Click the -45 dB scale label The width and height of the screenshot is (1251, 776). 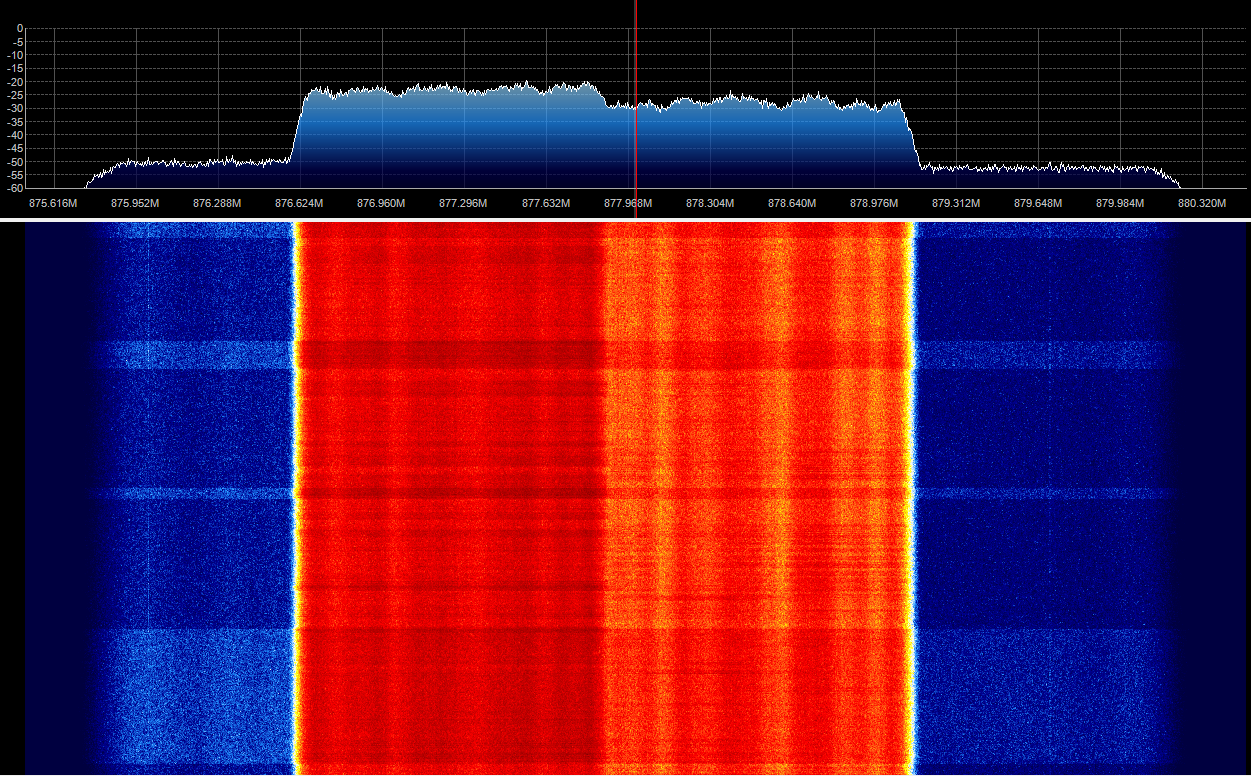coord(15,148)
